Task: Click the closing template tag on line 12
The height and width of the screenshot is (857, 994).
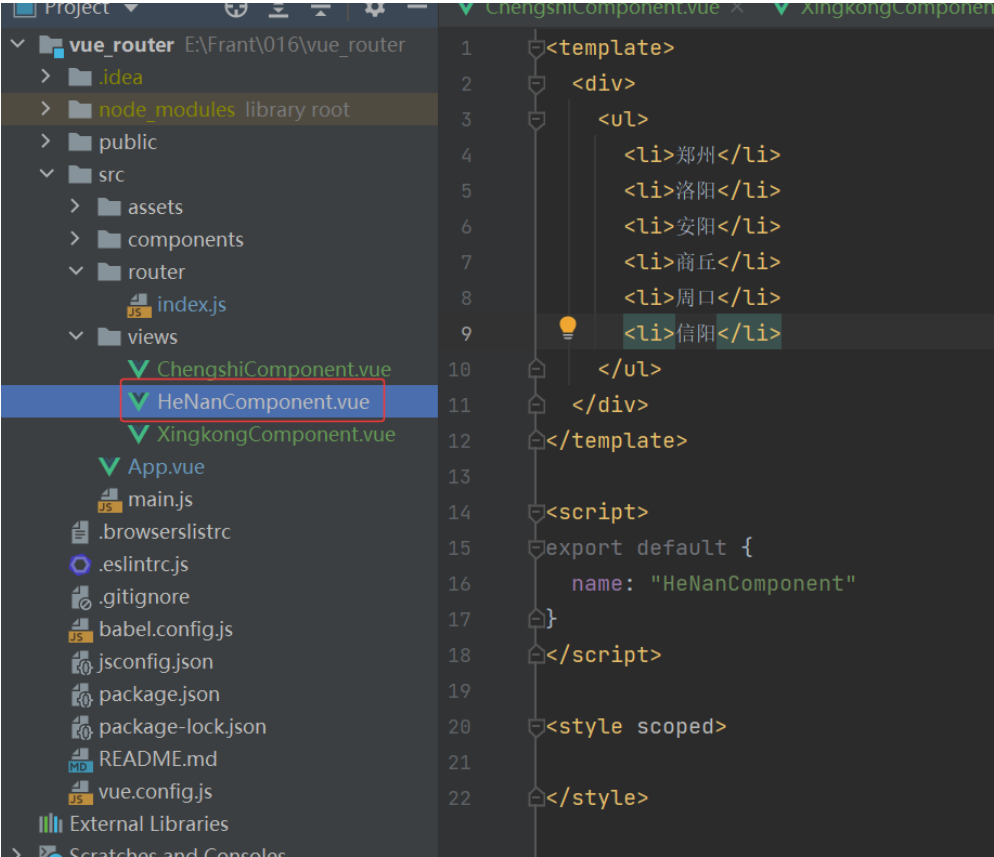Action: (616, 441)
